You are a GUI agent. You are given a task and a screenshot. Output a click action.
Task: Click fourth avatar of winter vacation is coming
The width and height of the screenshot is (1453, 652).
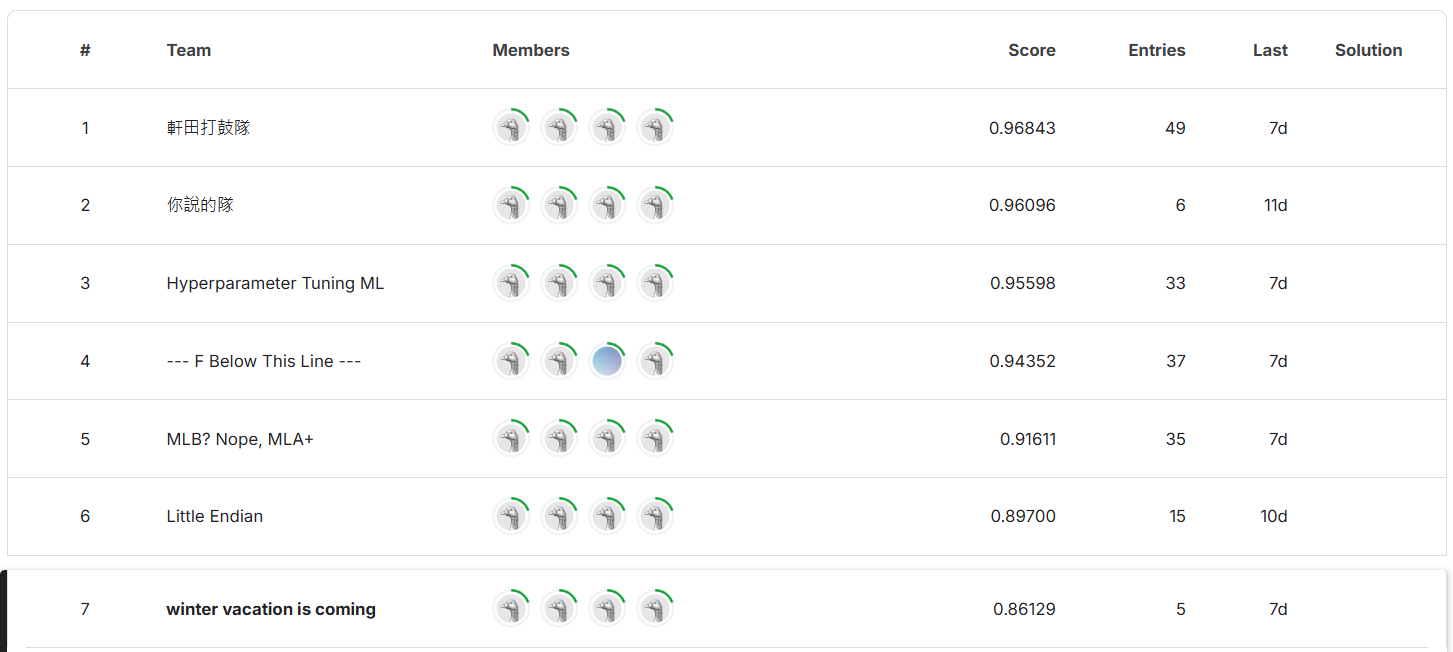tap(655, 610)
